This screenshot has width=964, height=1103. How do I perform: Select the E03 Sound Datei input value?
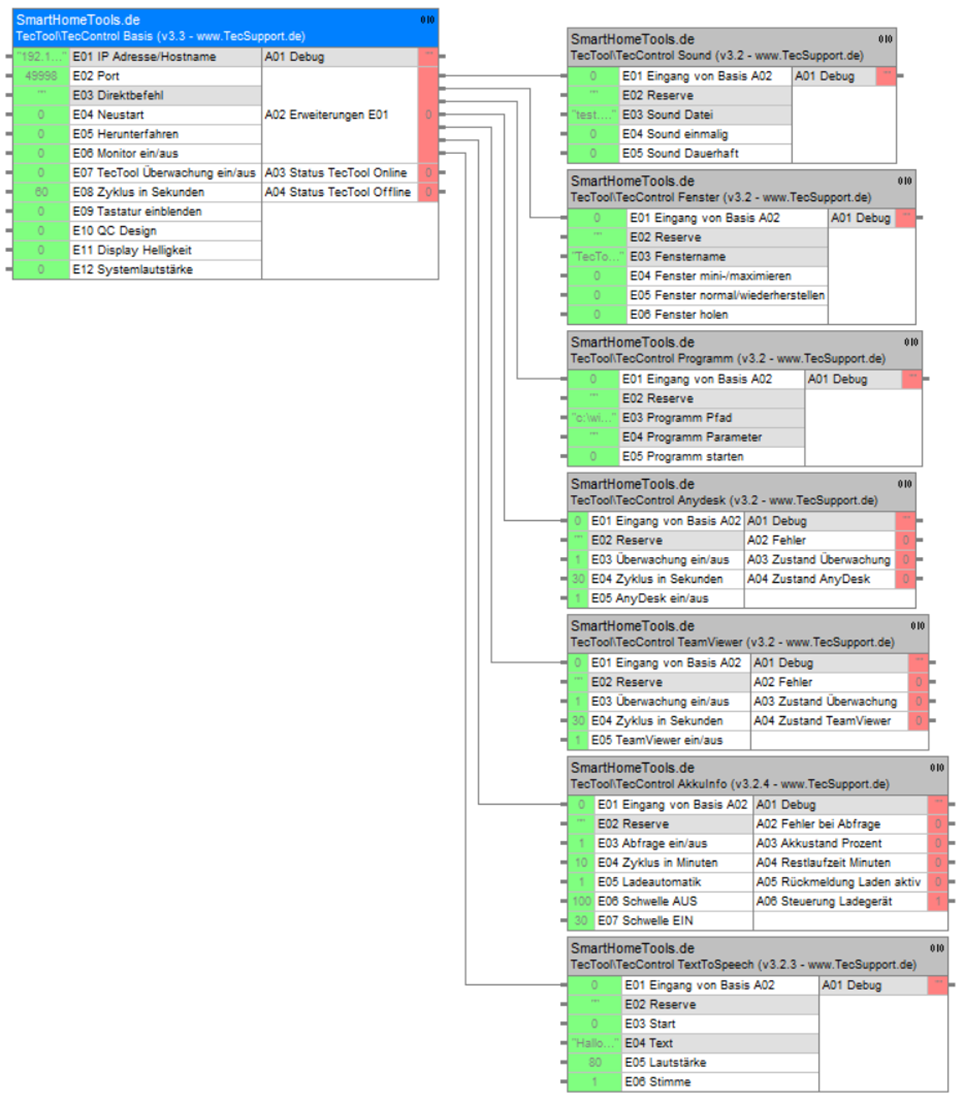(x=593, y=115)
